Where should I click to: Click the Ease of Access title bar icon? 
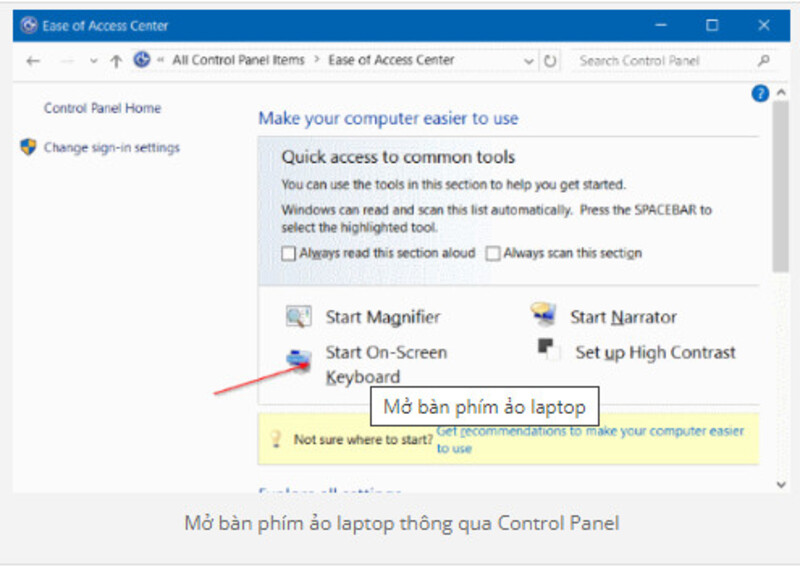point(29,25)
